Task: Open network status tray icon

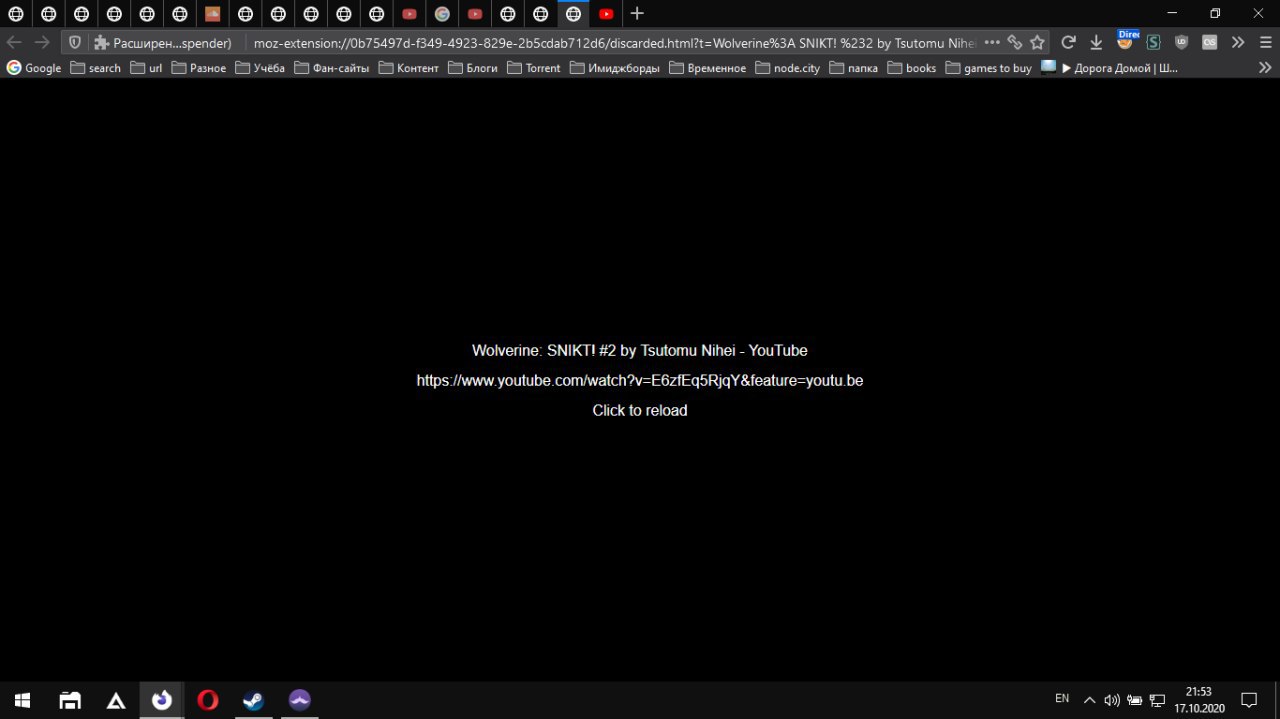Action: pyautogui.click(x=1158, y=700)
